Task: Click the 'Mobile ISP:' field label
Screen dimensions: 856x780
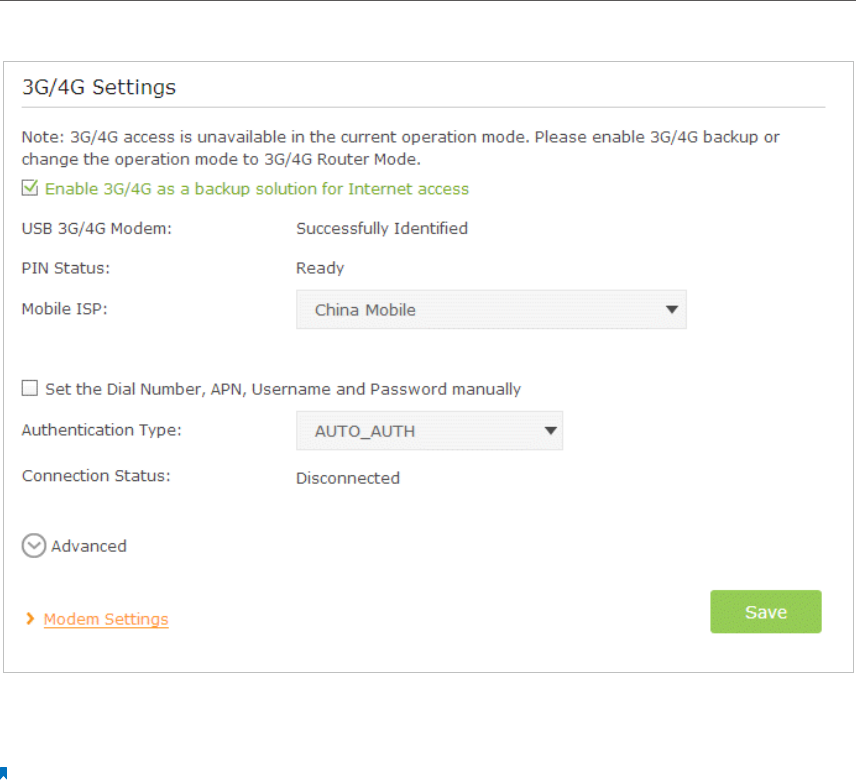Action: point(64,309)
